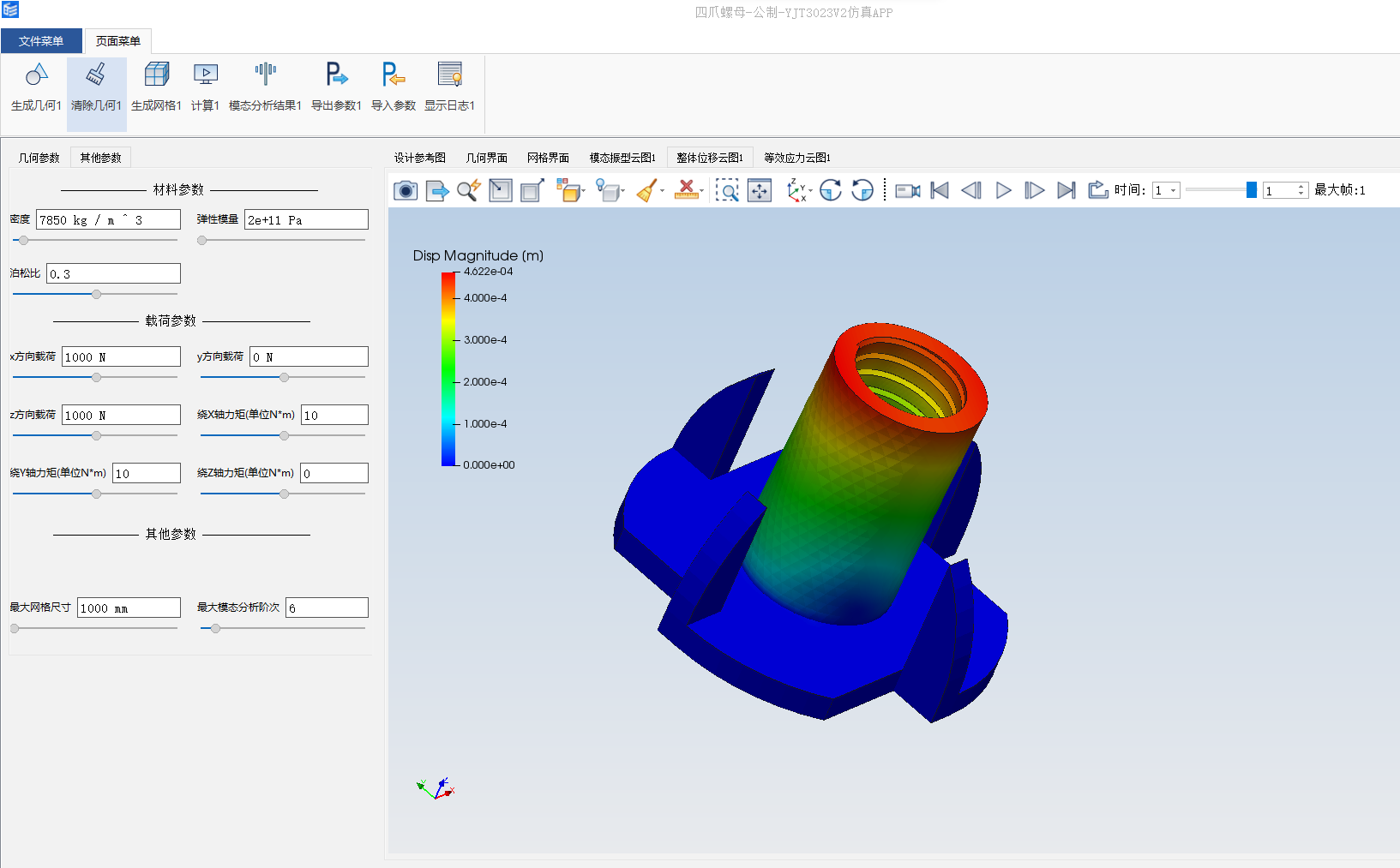Run the 计算1 compute icon
Image resolution: width=1400 pixels, height=868 pixels.
[206, 75]
